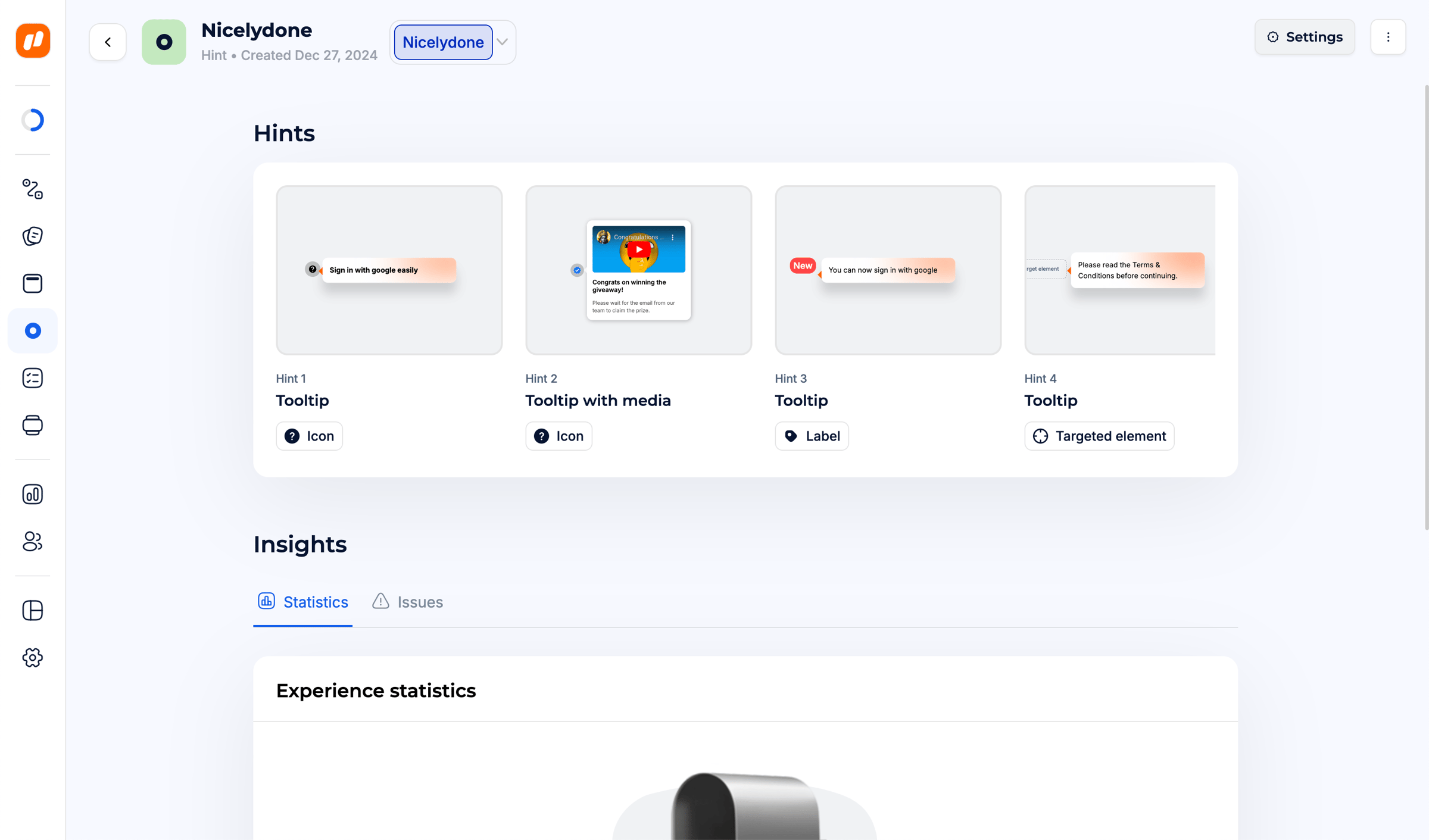Open the Hint 2 Tooltip with media thumbnail
This screenshot has width=1429, height=840.
pyautogui.click(x=638, y=270)
